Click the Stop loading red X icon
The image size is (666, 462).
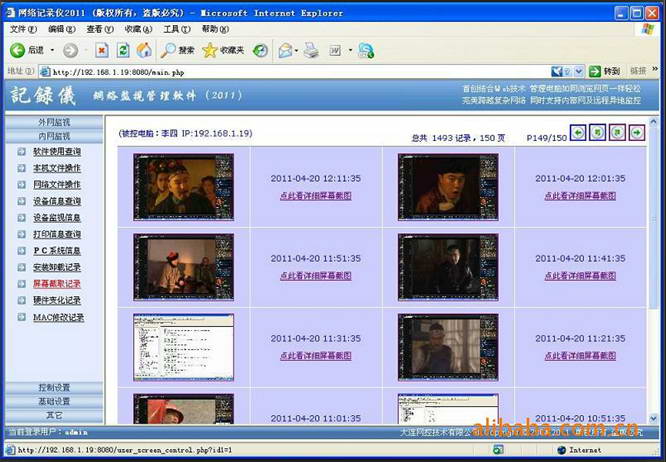pyautogui.click(x=101, y=50)
